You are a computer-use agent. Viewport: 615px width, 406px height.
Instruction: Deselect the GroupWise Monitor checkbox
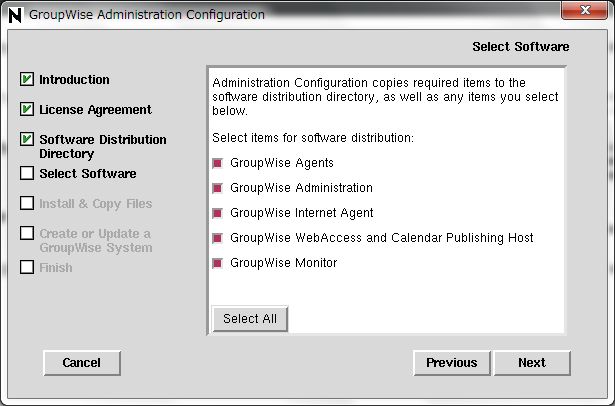[218, 263]
